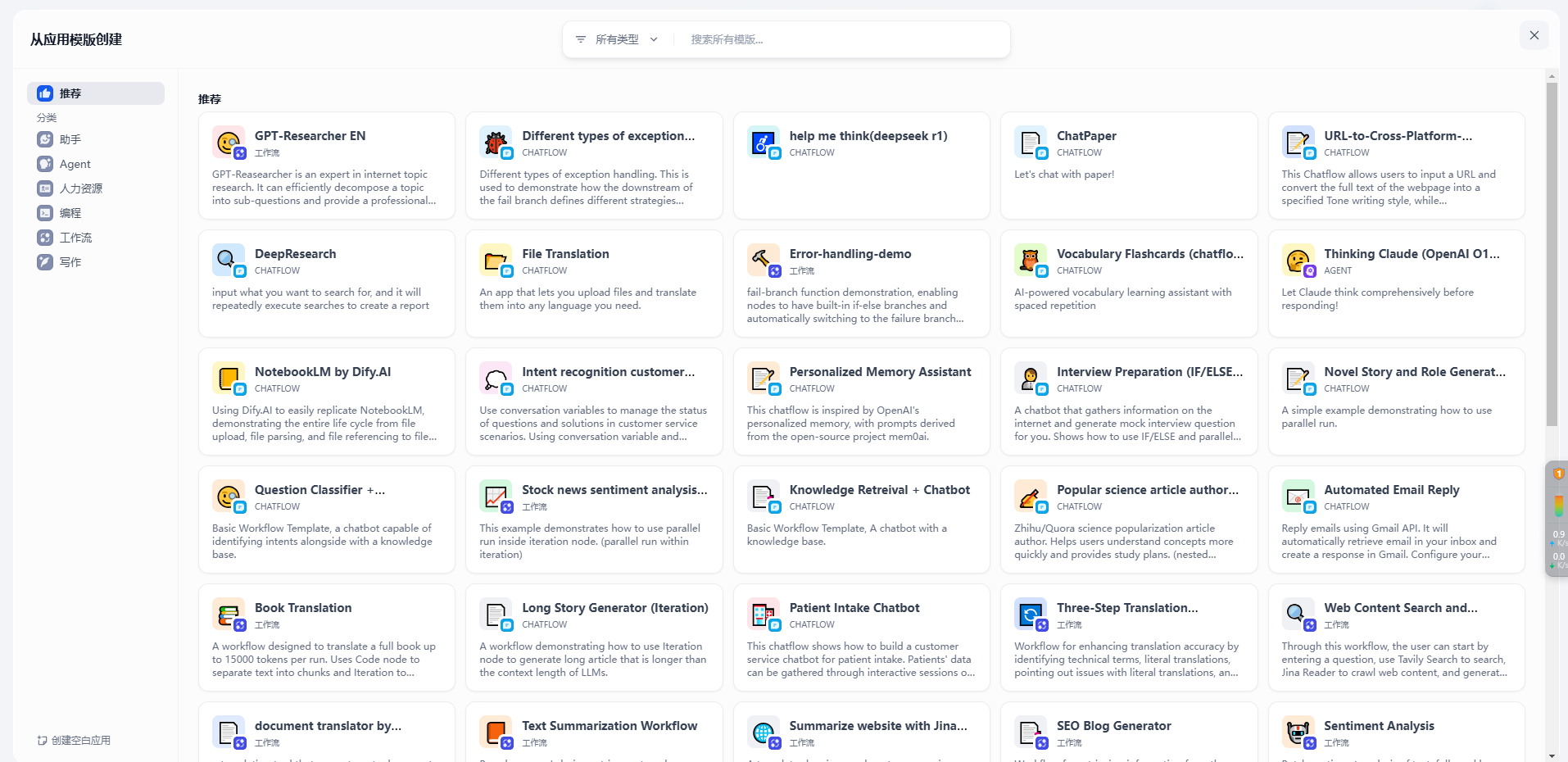Image resolution: width=1568 pixels, height=762 pixels.
Task: Click the Question Classifier face icon
Action: pos(229,497)
